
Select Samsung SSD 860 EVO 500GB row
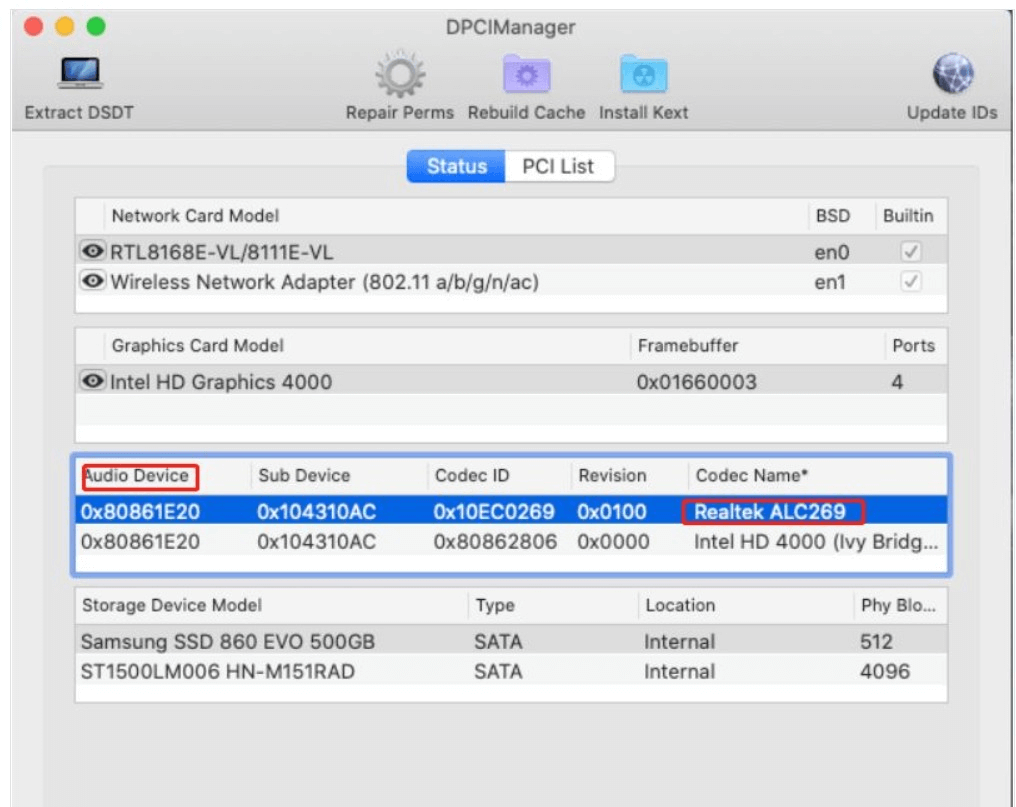click(x=228, y=642)
